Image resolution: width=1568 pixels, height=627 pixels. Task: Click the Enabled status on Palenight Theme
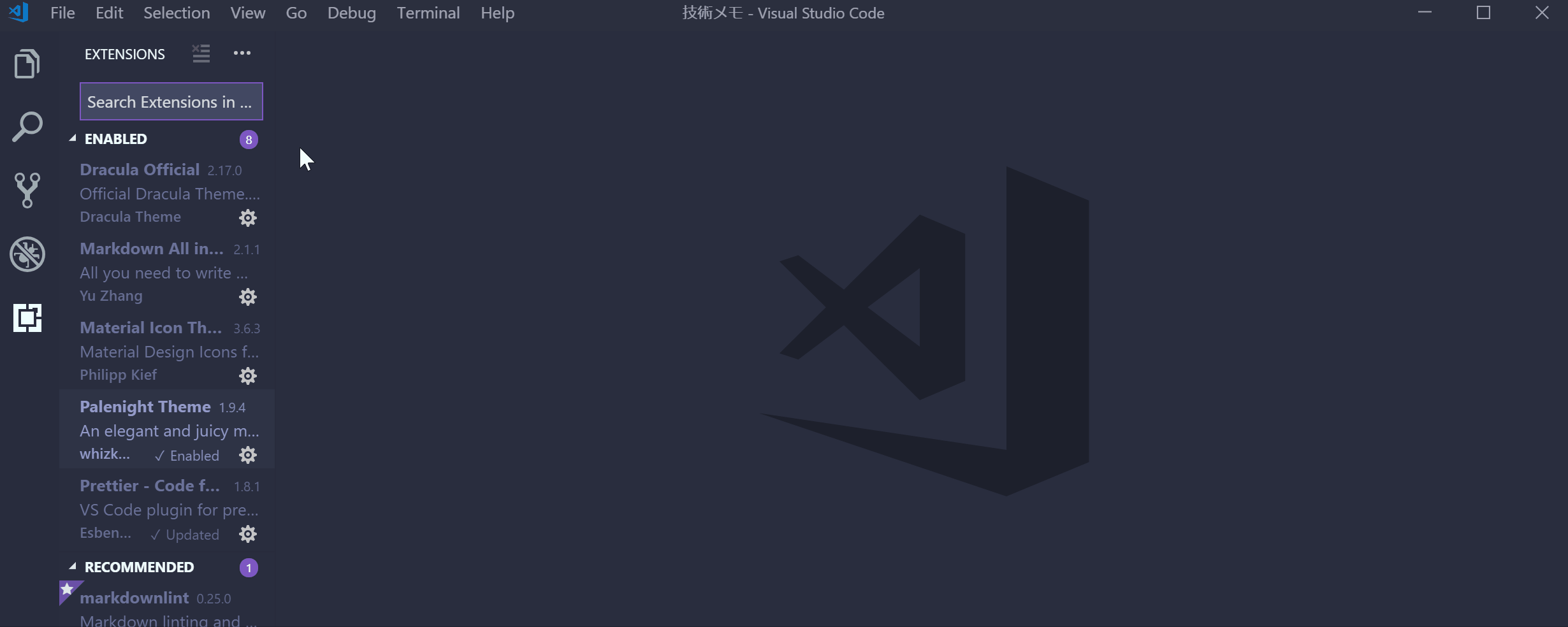pos(187,456)
